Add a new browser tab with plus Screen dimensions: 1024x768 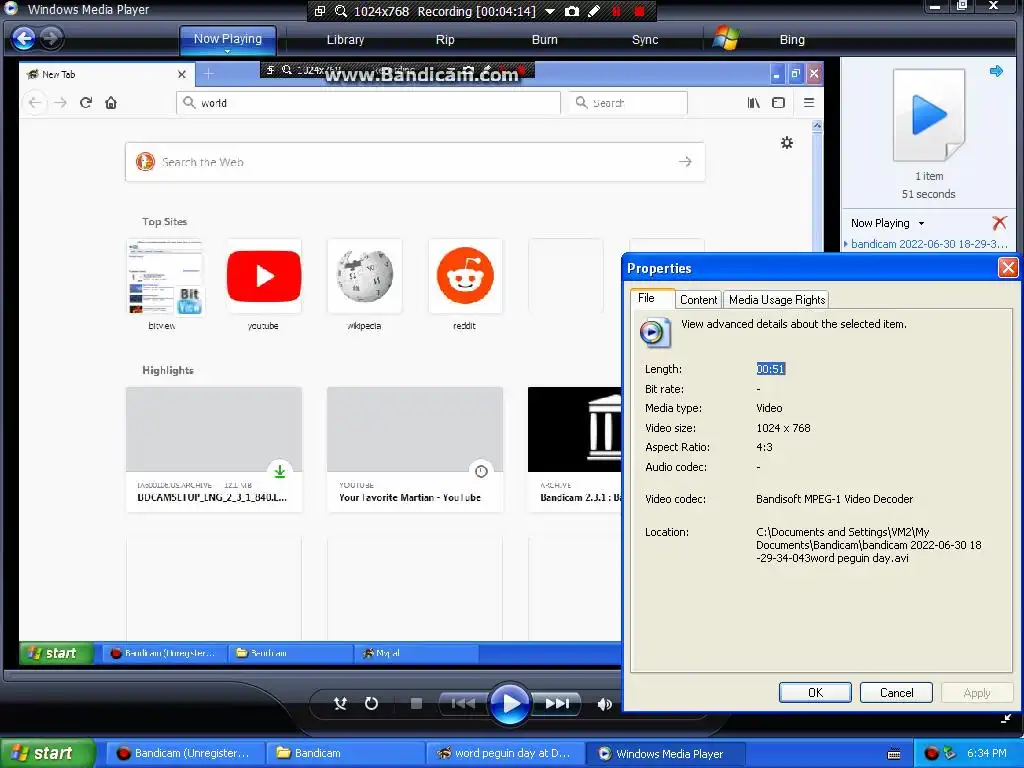coord(208,74)
